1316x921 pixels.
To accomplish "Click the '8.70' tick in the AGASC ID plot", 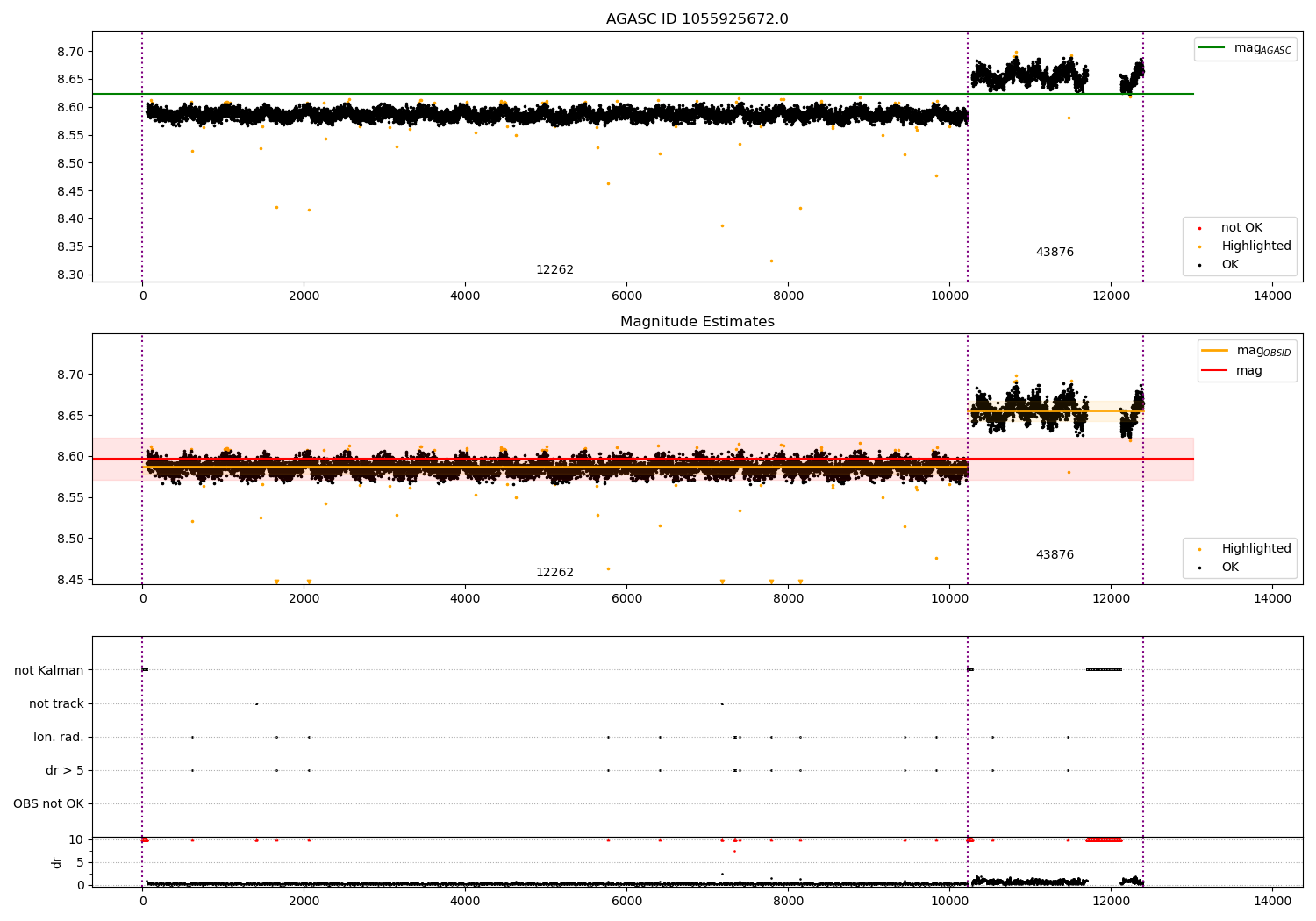I will (x=70, y=52).
